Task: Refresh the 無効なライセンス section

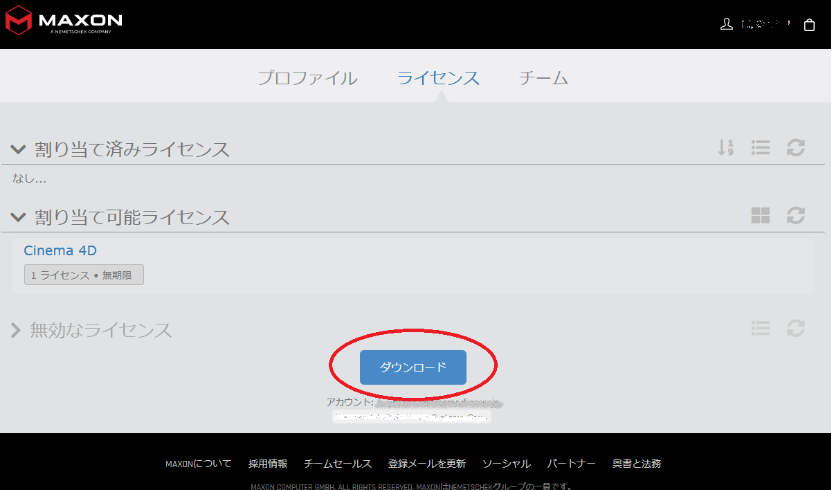Action: [795, 328]
